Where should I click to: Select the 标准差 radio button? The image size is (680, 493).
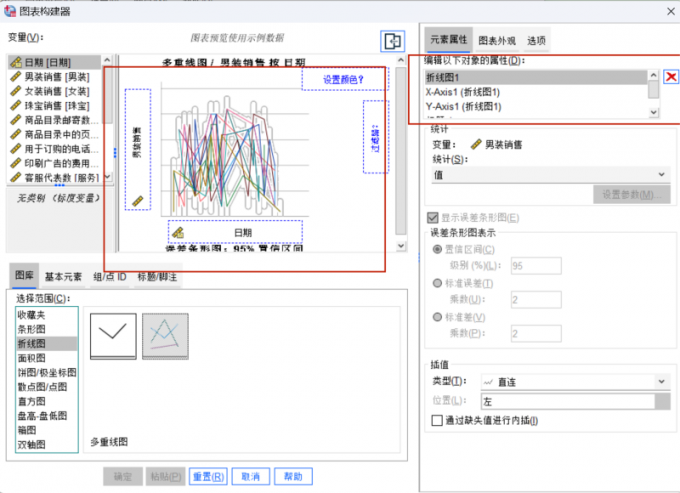pos(437,317)
